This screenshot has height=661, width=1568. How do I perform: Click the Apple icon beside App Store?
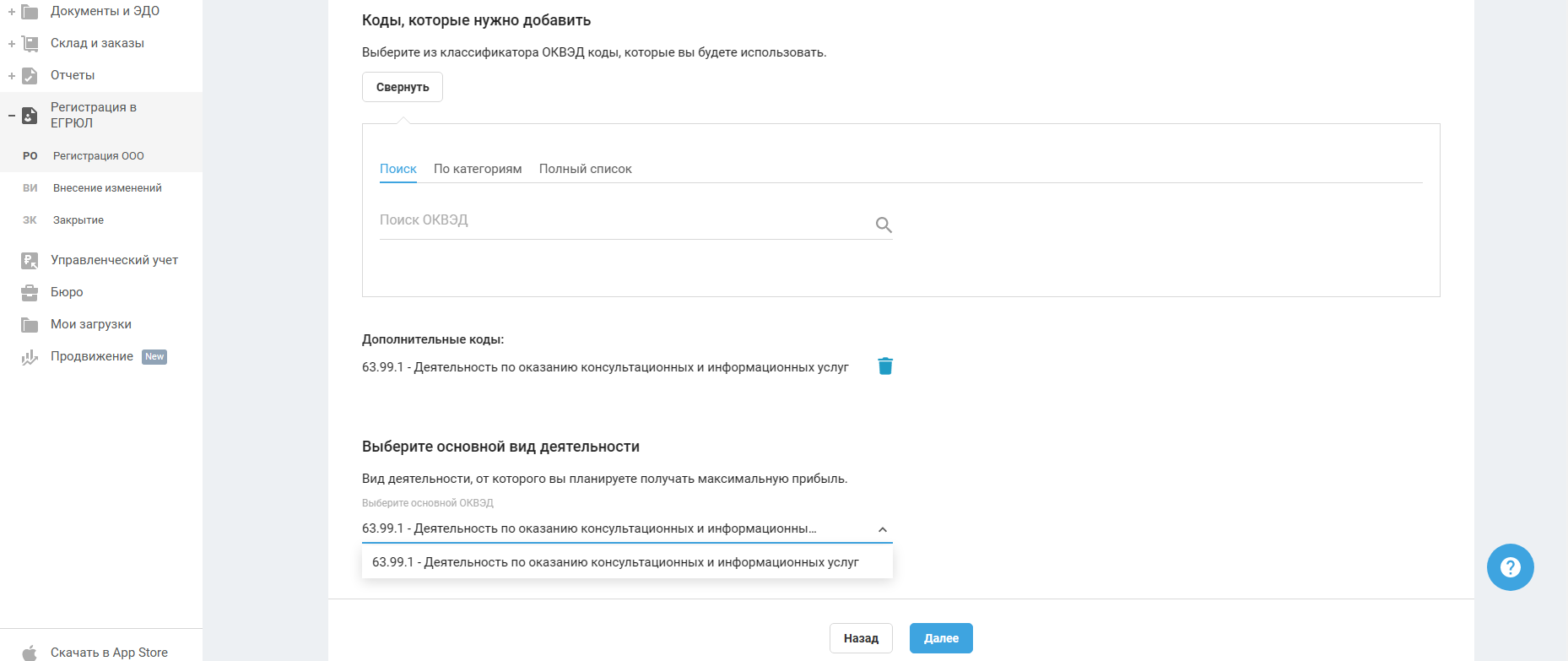pos(30,653)
